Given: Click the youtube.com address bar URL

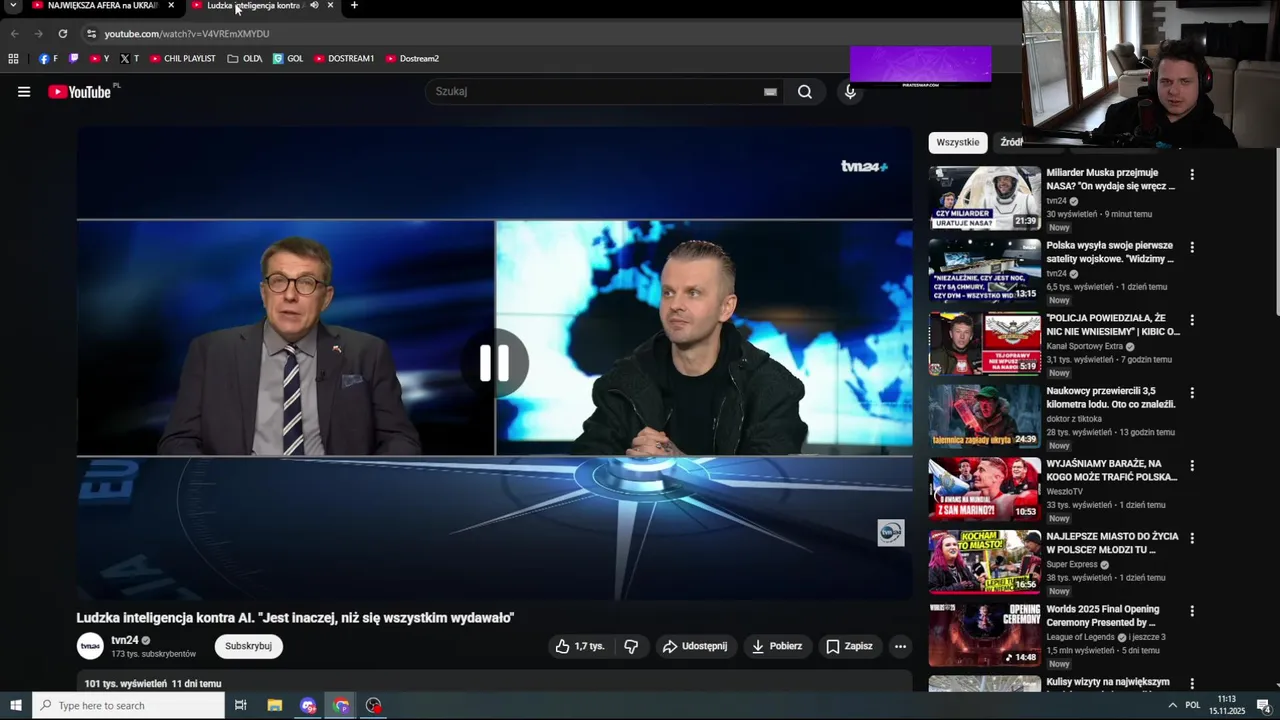Looking at the screenshot, I should tap(187, 34).
